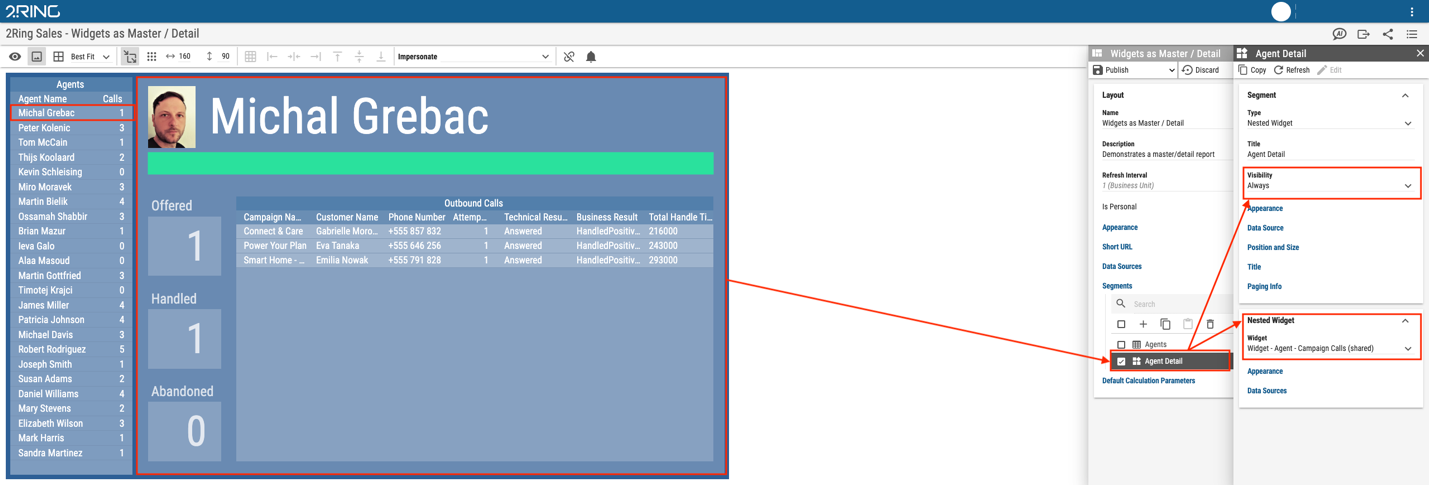Open the Best Fit zoom dropdown
Screen dimensions: 1429x485
pos(90,57)
